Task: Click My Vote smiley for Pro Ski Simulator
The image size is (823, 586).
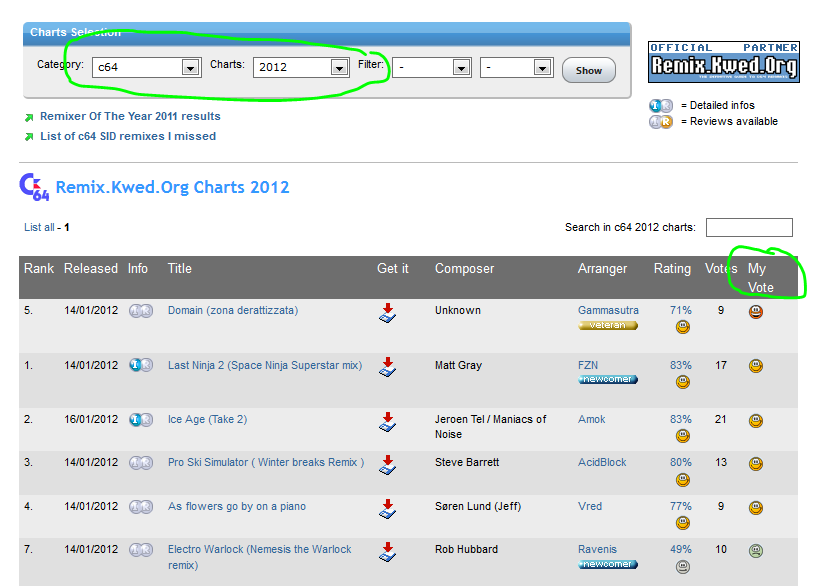Action: [x=756, y=464]
